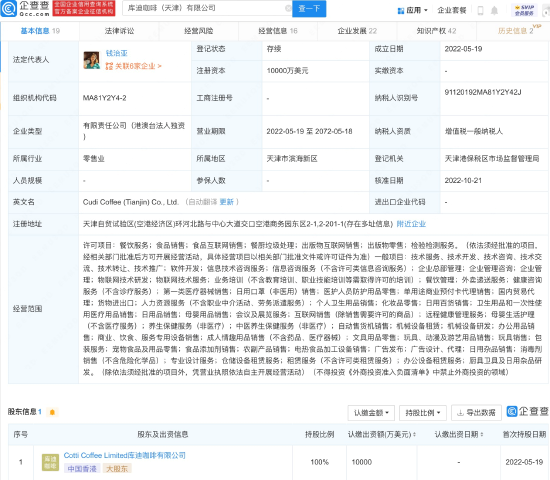Screen dimensions: 550x480
Task: Switch to 经营信息 tab
Action: pos(278,31)
